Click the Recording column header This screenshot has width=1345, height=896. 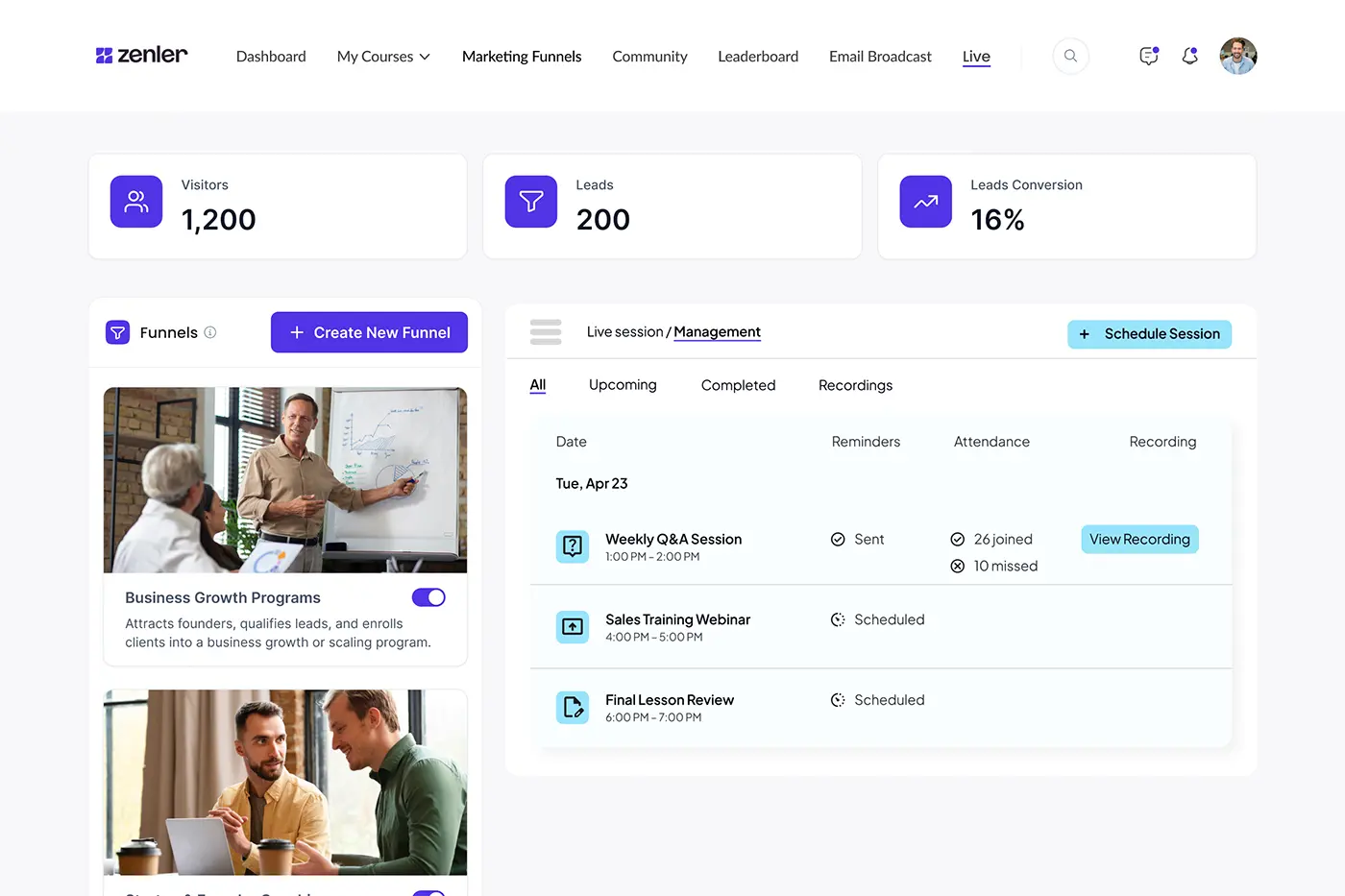(1162, 442)
